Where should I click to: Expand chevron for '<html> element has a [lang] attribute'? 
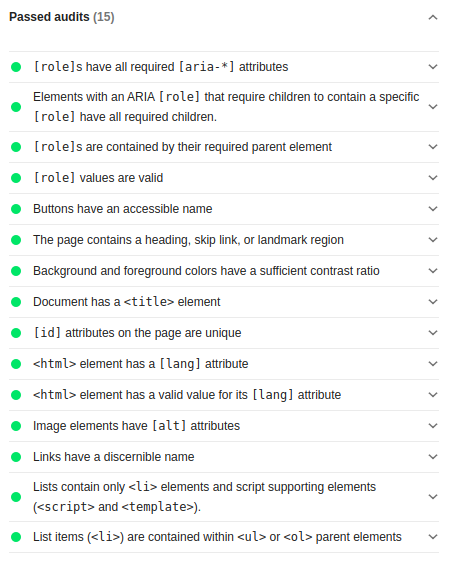(433, 364)
